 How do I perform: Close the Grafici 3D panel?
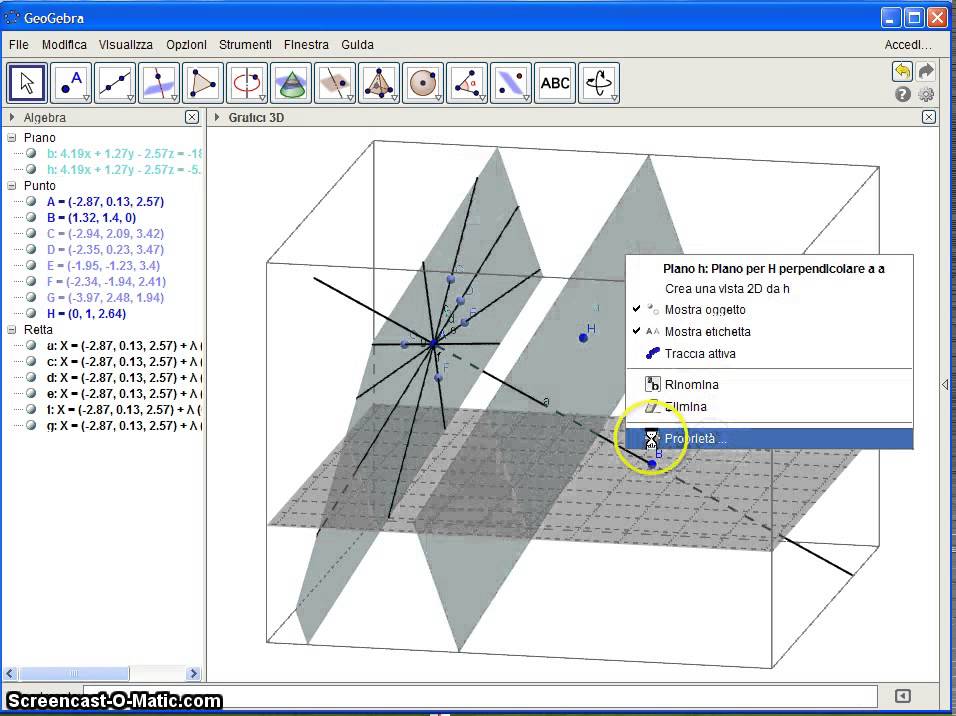pos(929,117)
